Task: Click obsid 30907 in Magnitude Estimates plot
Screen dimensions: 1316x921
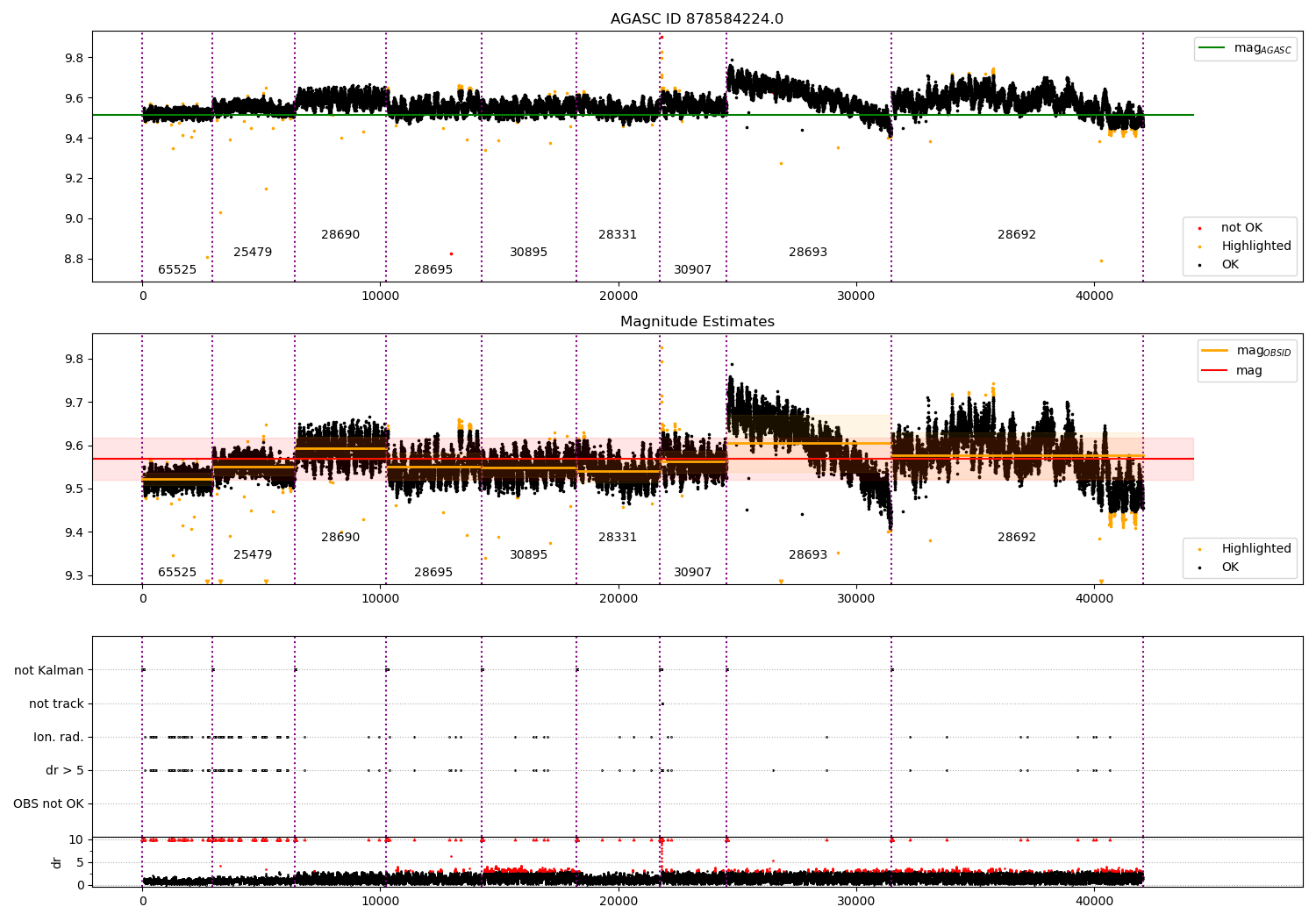Action: point(692,573)
